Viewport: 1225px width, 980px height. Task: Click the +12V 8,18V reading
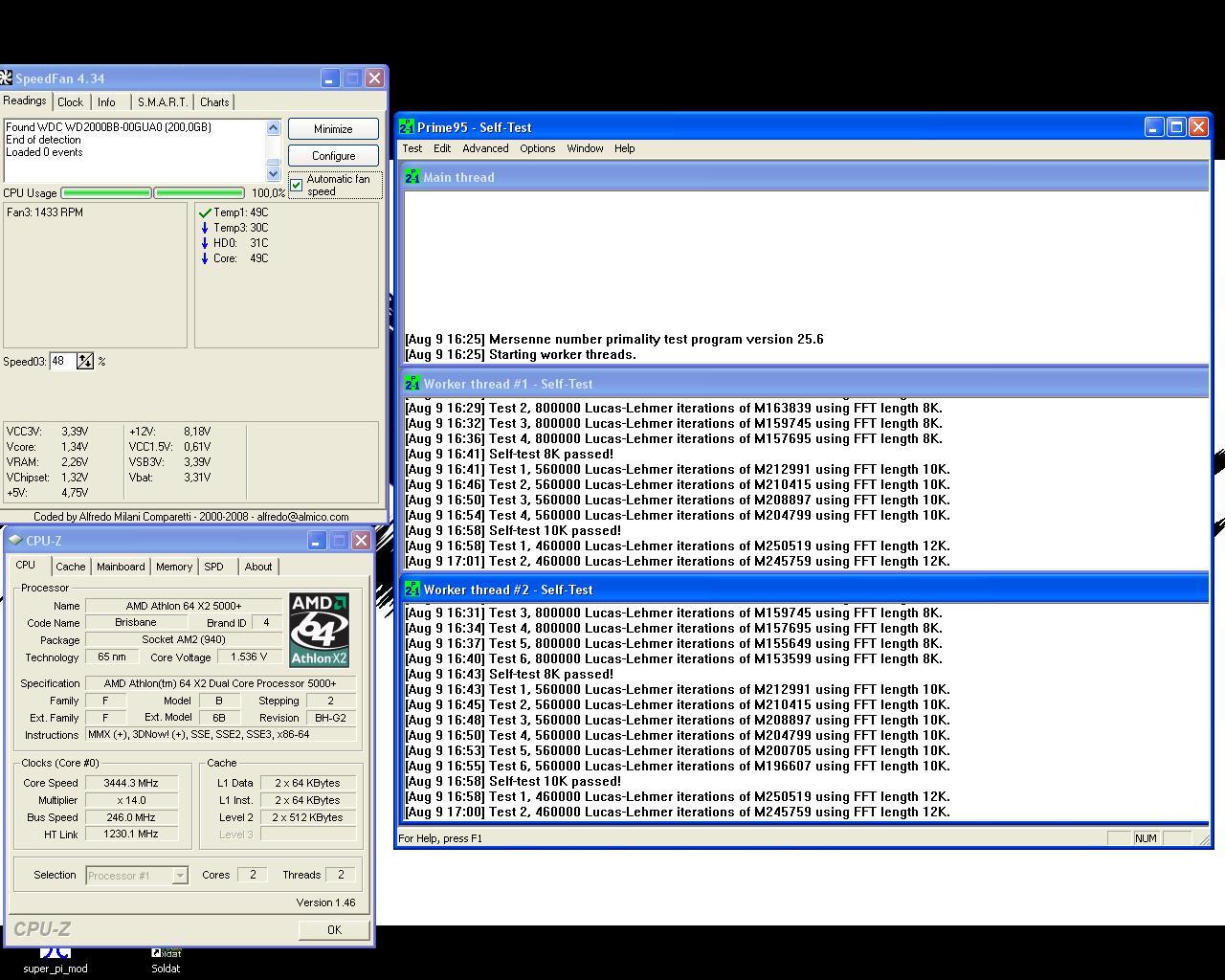pos(170,432)
